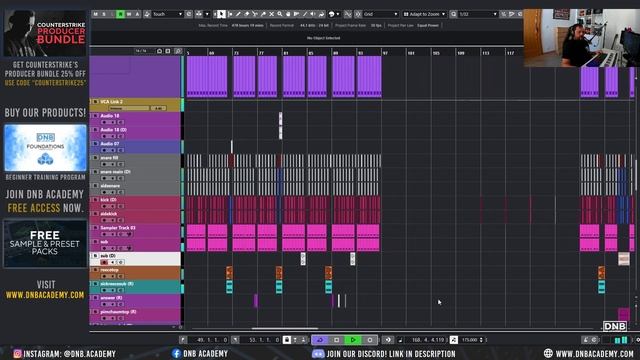
Task: Click the Record transport button
Action: click(370, 340)
